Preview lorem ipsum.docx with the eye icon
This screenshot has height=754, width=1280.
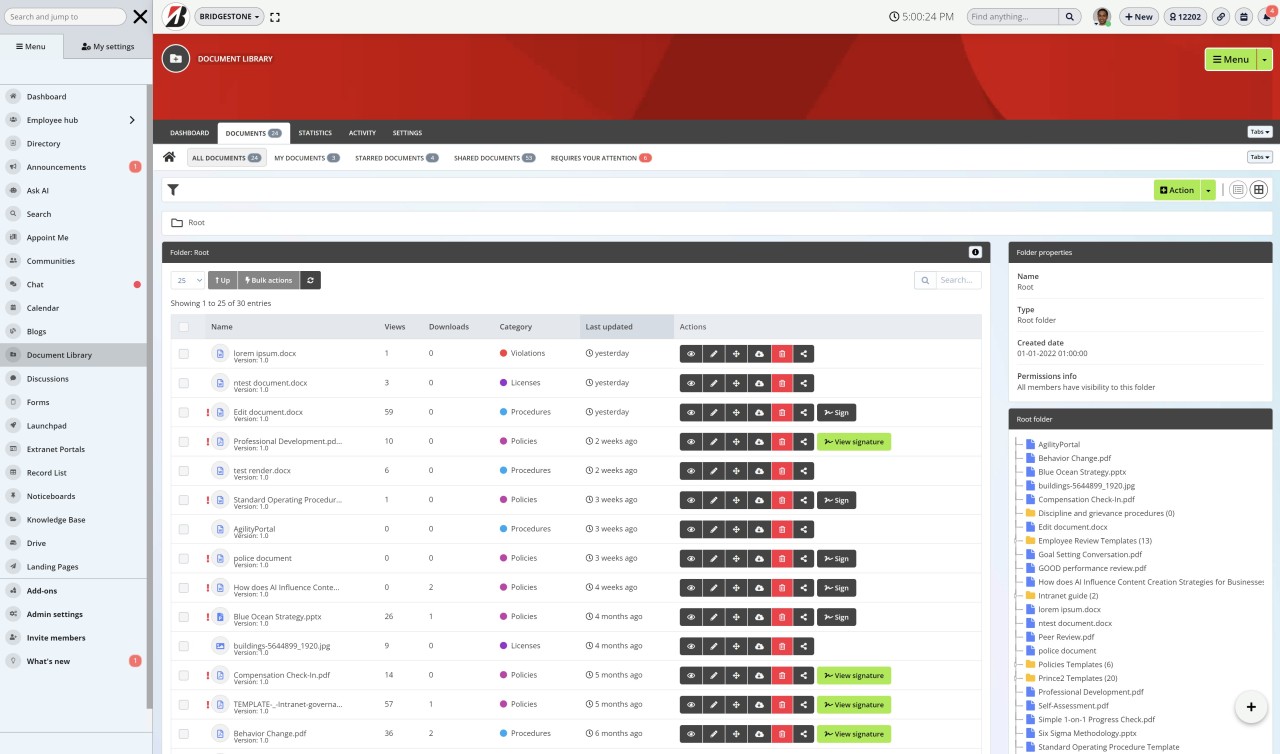691,353
